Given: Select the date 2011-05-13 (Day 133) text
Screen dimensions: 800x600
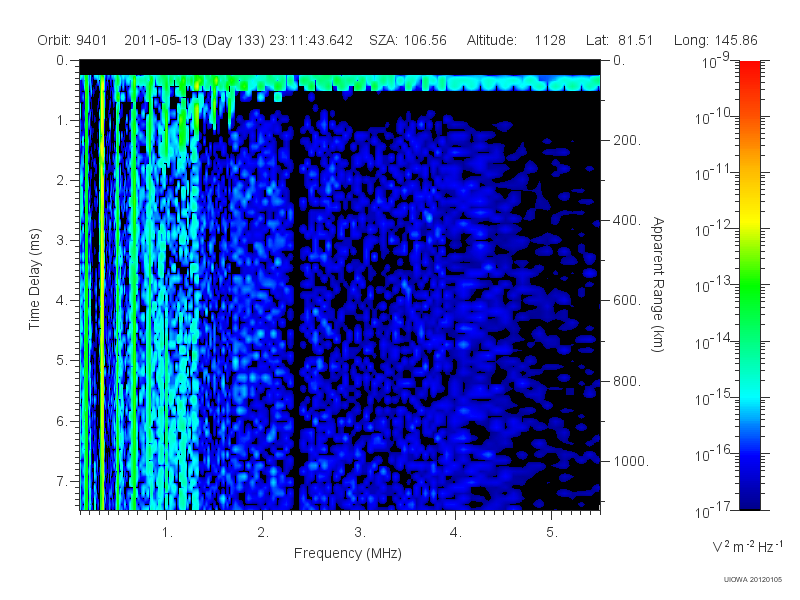Looking at the screenshot, I should (194, 40).
